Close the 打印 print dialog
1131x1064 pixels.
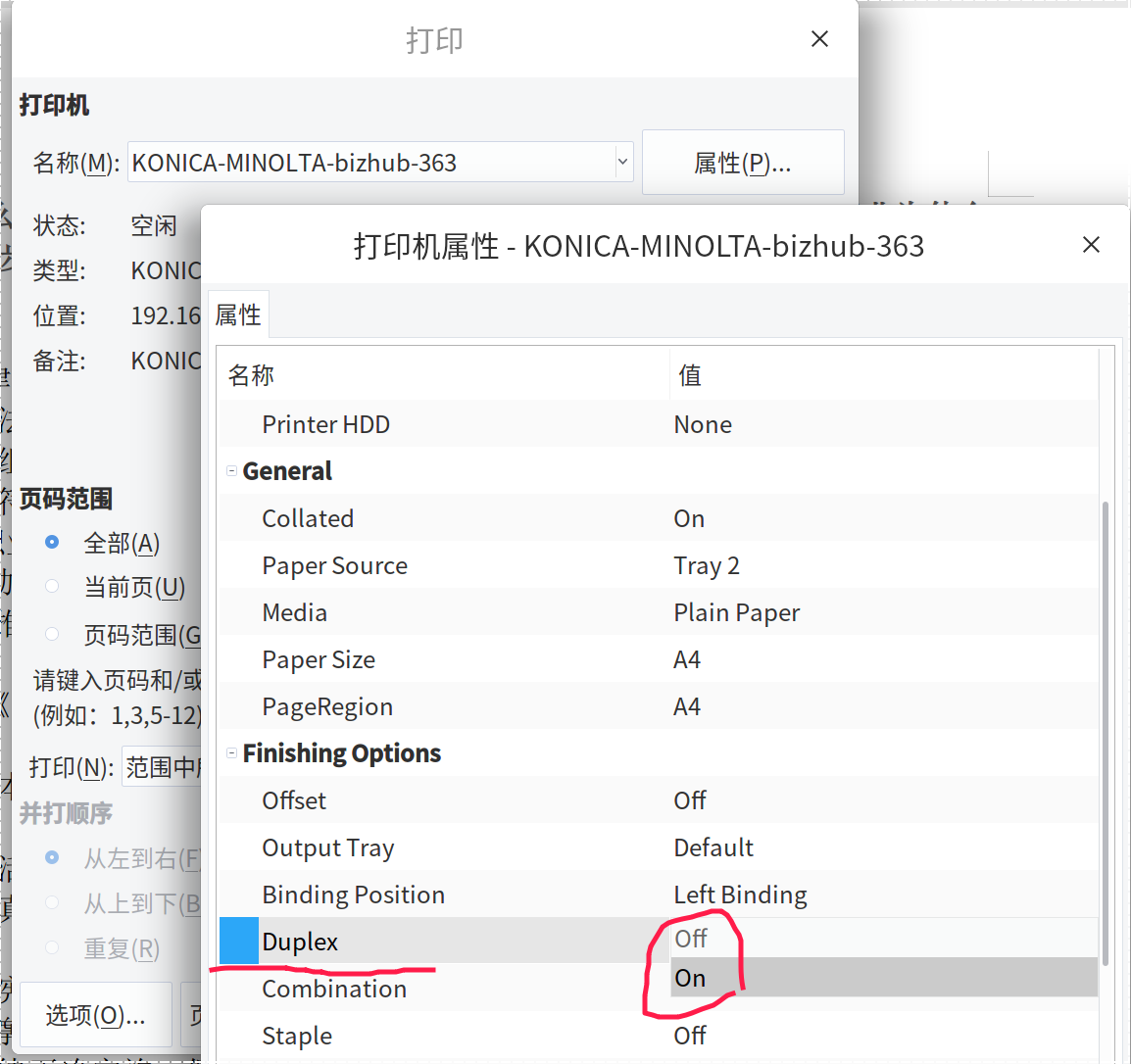coord(819,39)
